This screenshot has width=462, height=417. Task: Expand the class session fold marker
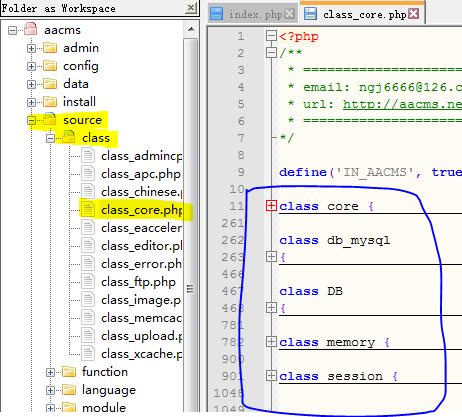(x=271, y=376)
